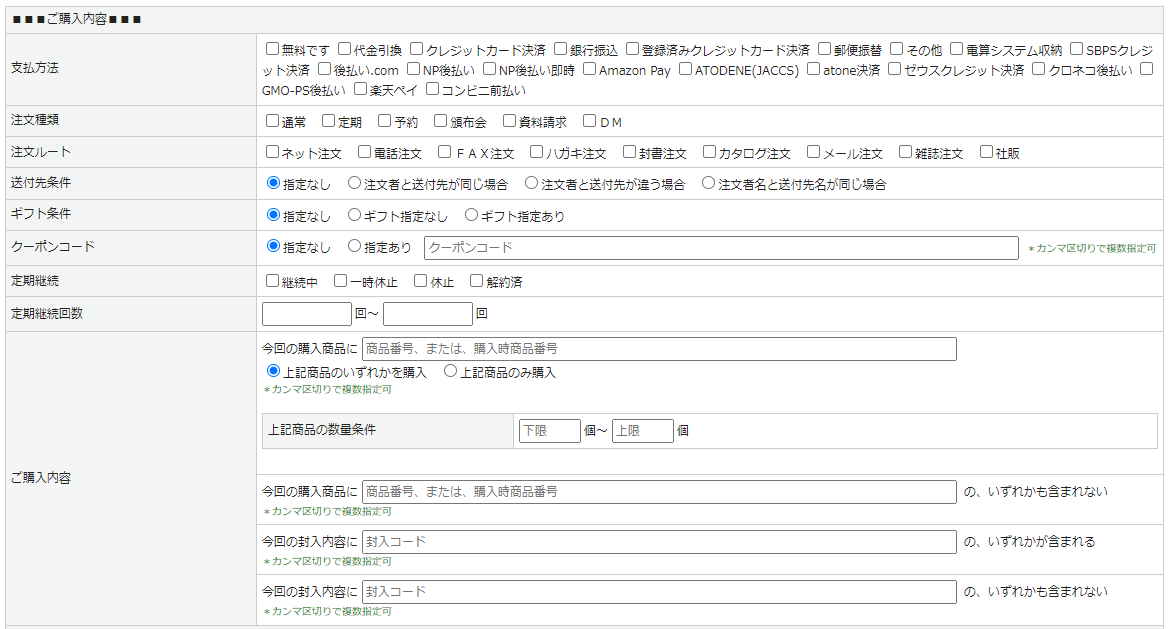Tick the 解約済 subscription status checkbox
The image size is (1168, 629).
pos(477,282)
